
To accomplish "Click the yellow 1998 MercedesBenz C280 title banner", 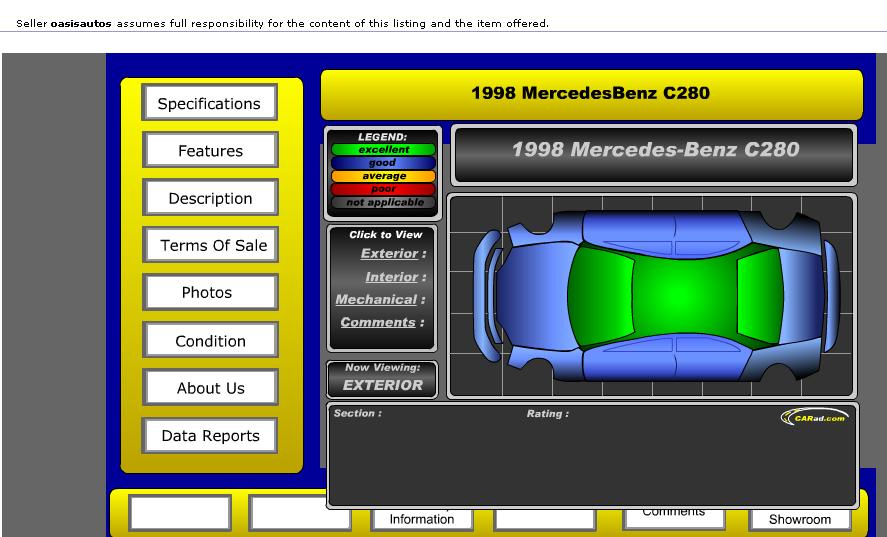I will point(591,94).
